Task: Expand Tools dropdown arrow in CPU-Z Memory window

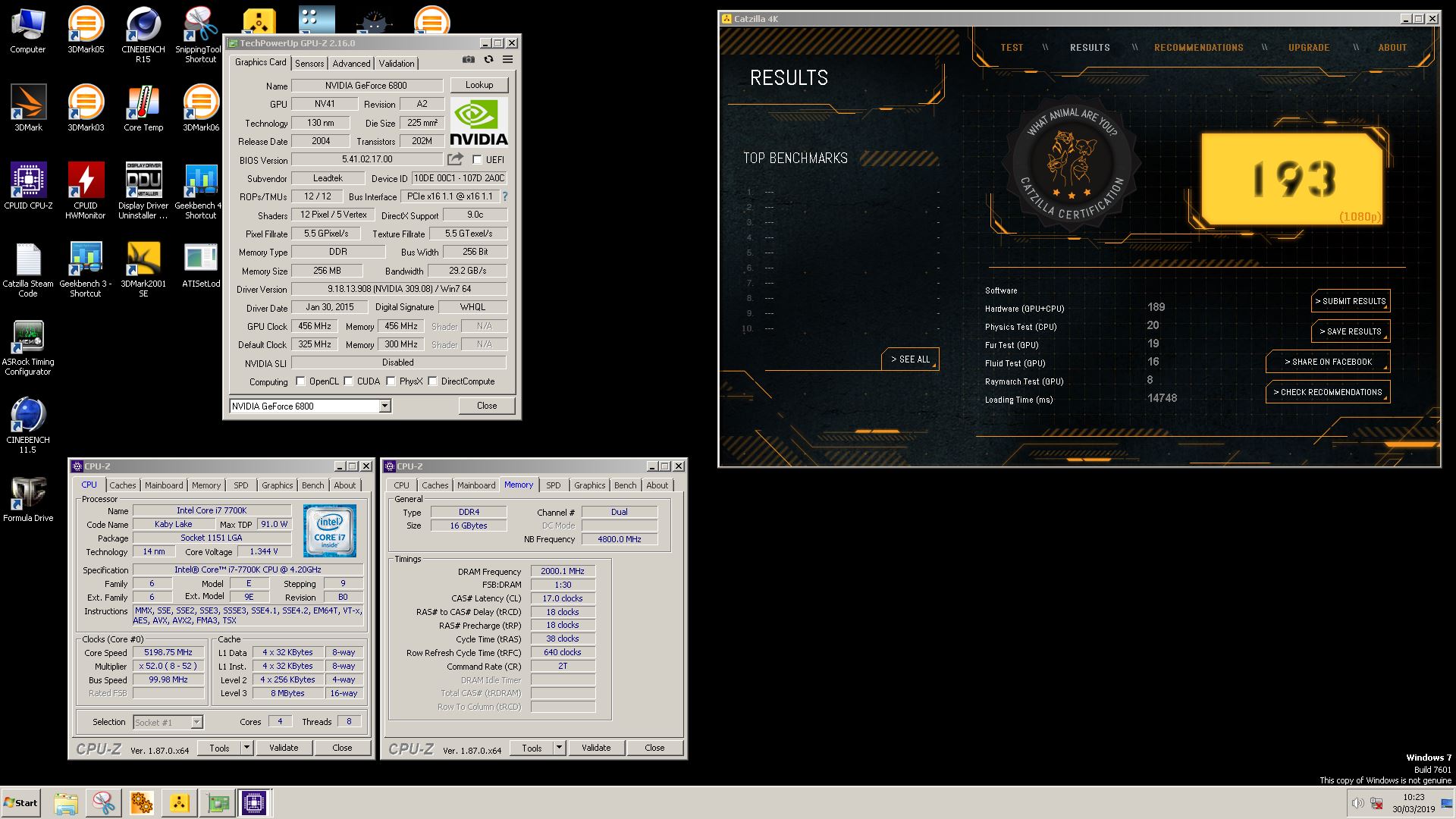Action: pyautogui.click(x=559, y=748)
